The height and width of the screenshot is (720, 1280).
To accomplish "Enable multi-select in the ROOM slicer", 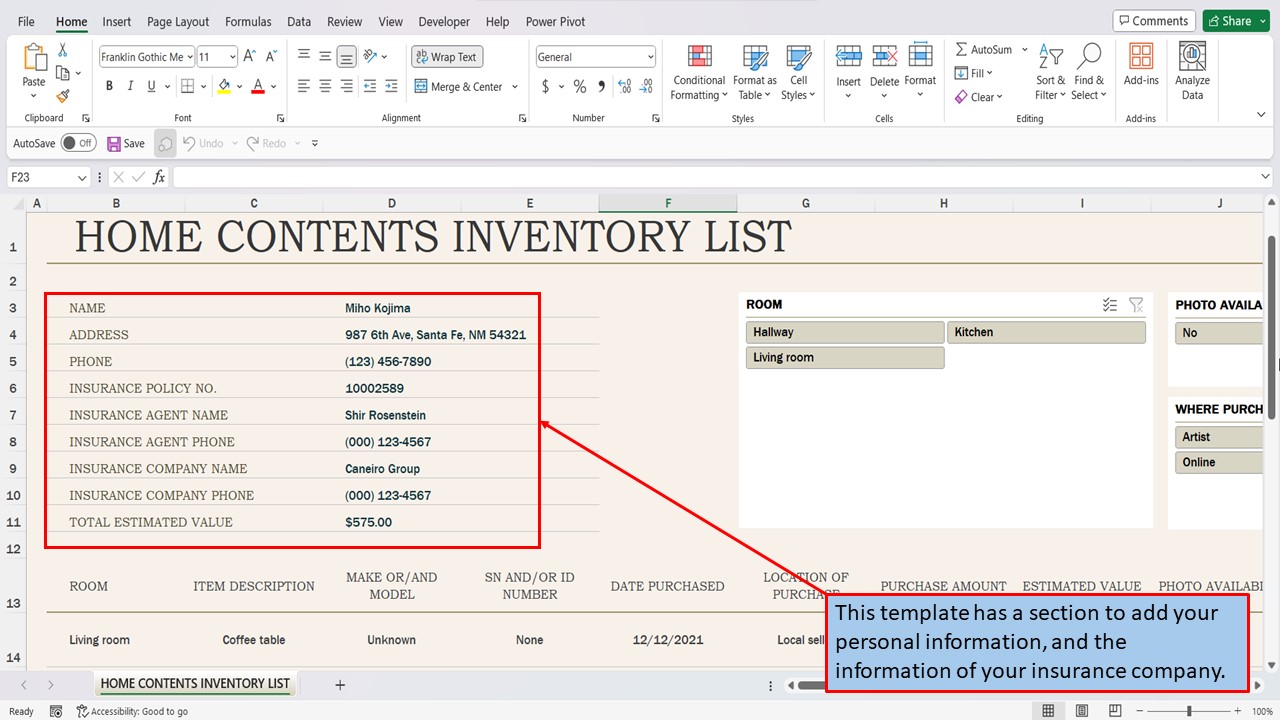I will [x=1109, y=304].
